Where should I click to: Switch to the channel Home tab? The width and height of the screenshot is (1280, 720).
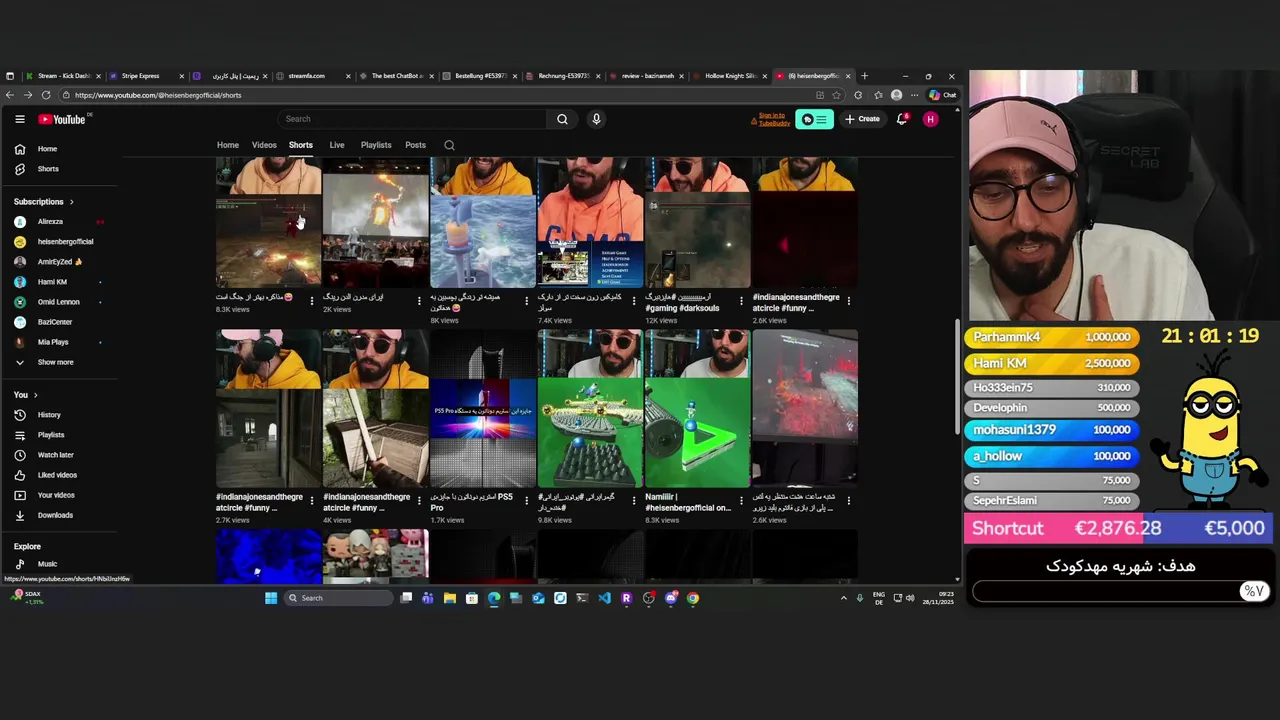[228, 145]
